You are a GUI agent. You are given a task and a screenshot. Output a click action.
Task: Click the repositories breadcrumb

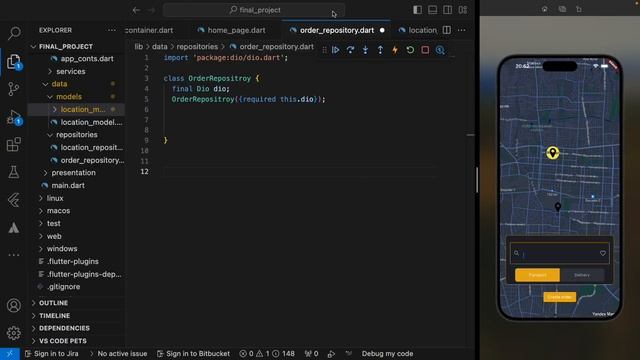coord(197,47)
